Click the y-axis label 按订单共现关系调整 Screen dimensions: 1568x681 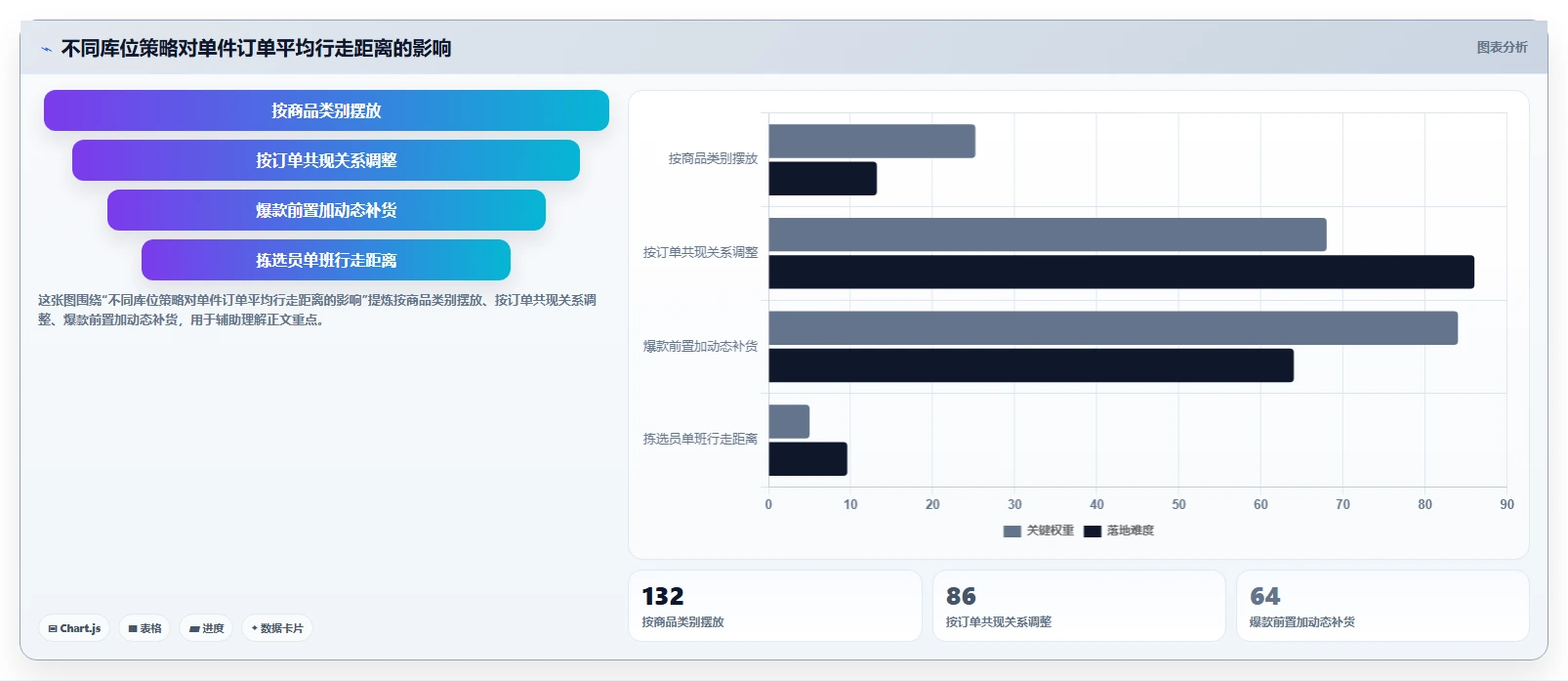pyautogui.click(x=700, y=252)
